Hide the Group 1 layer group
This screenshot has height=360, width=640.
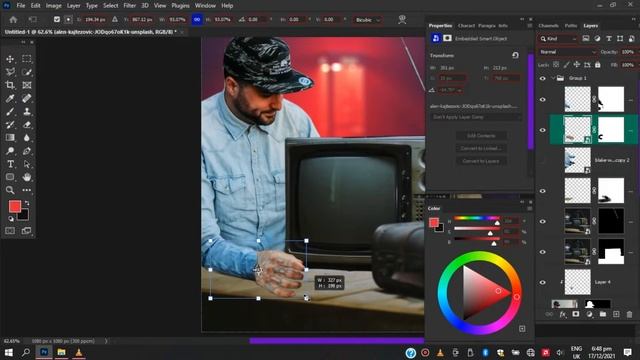[x=542, y=78]
